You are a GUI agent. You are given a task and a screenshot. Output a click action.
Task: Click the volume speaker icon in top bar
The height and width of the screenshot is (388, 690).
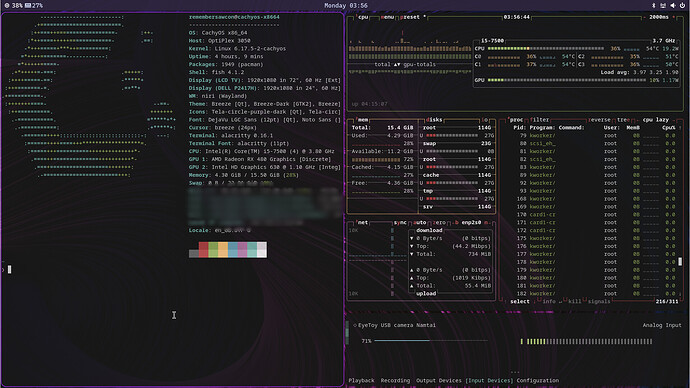(672, 6)
